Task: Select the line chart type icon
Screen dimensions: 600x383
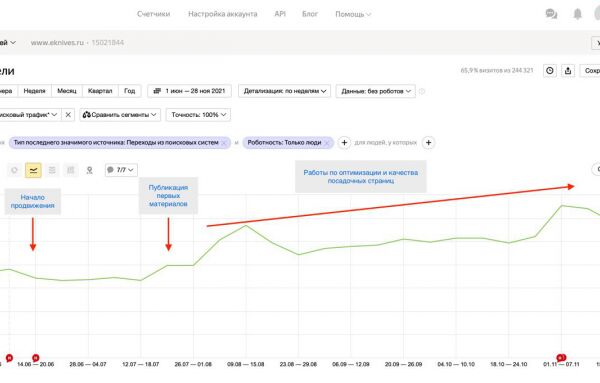Action: (x=33, y=170)
